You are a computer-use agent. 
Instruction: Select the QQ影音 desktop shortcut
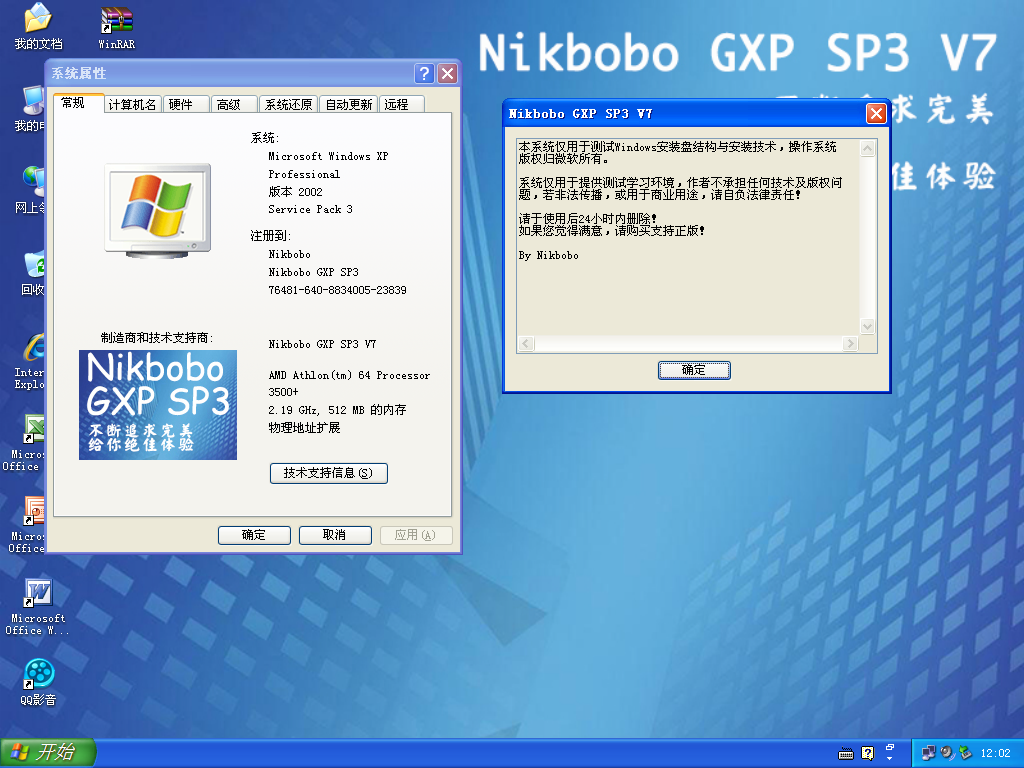tap(38, 682)
